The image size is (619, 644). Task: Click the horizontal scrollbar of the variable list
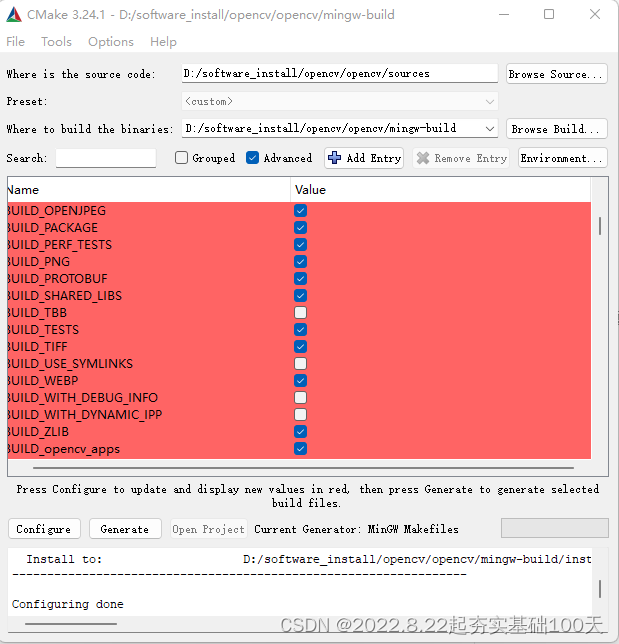click(x=303, y=467)
